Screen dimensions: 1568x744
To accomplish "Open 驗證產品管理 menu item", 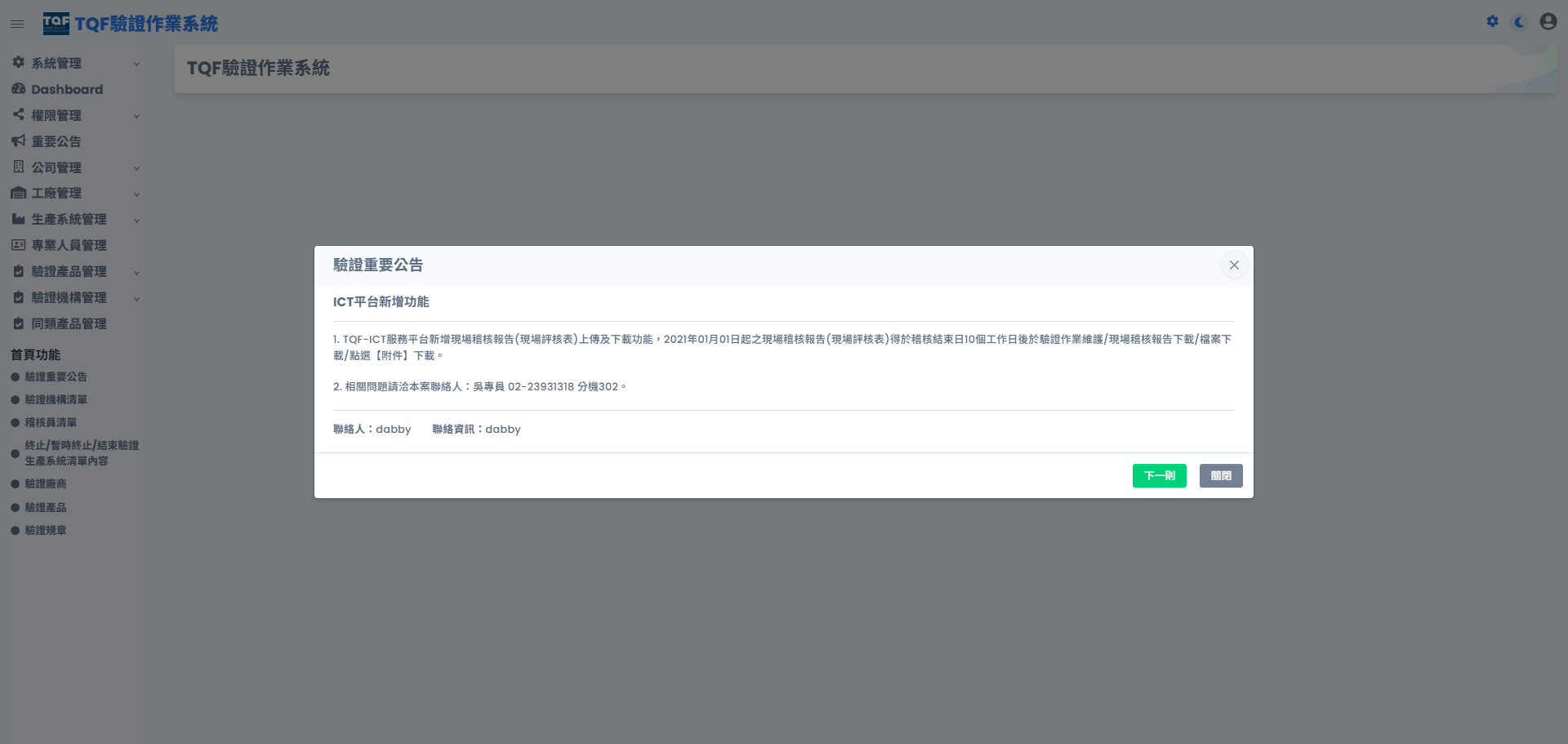I will point(69,272).
